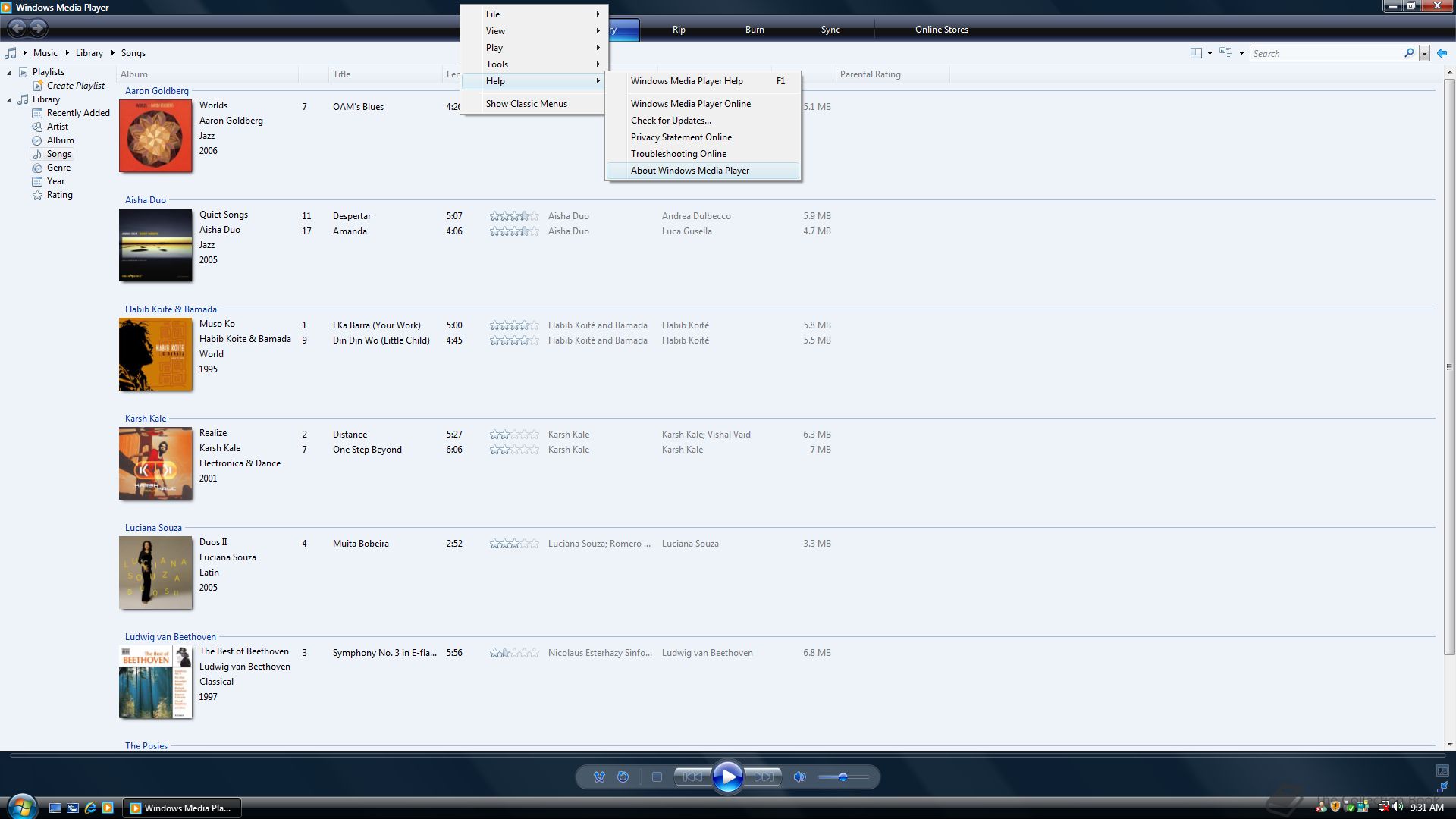1456x819 pixels.
Task: Sort by the Title column header
Action: click(x=385, y=74)
